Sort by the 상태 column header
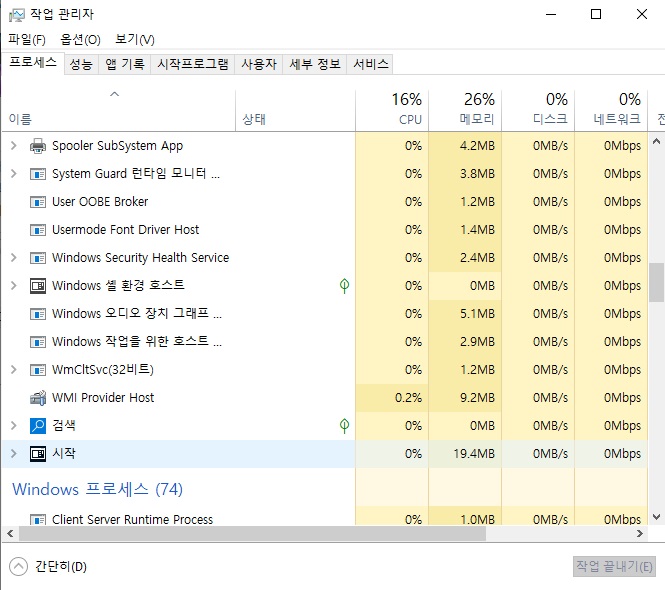Viewport: 665px width, 590px height. 296,110
